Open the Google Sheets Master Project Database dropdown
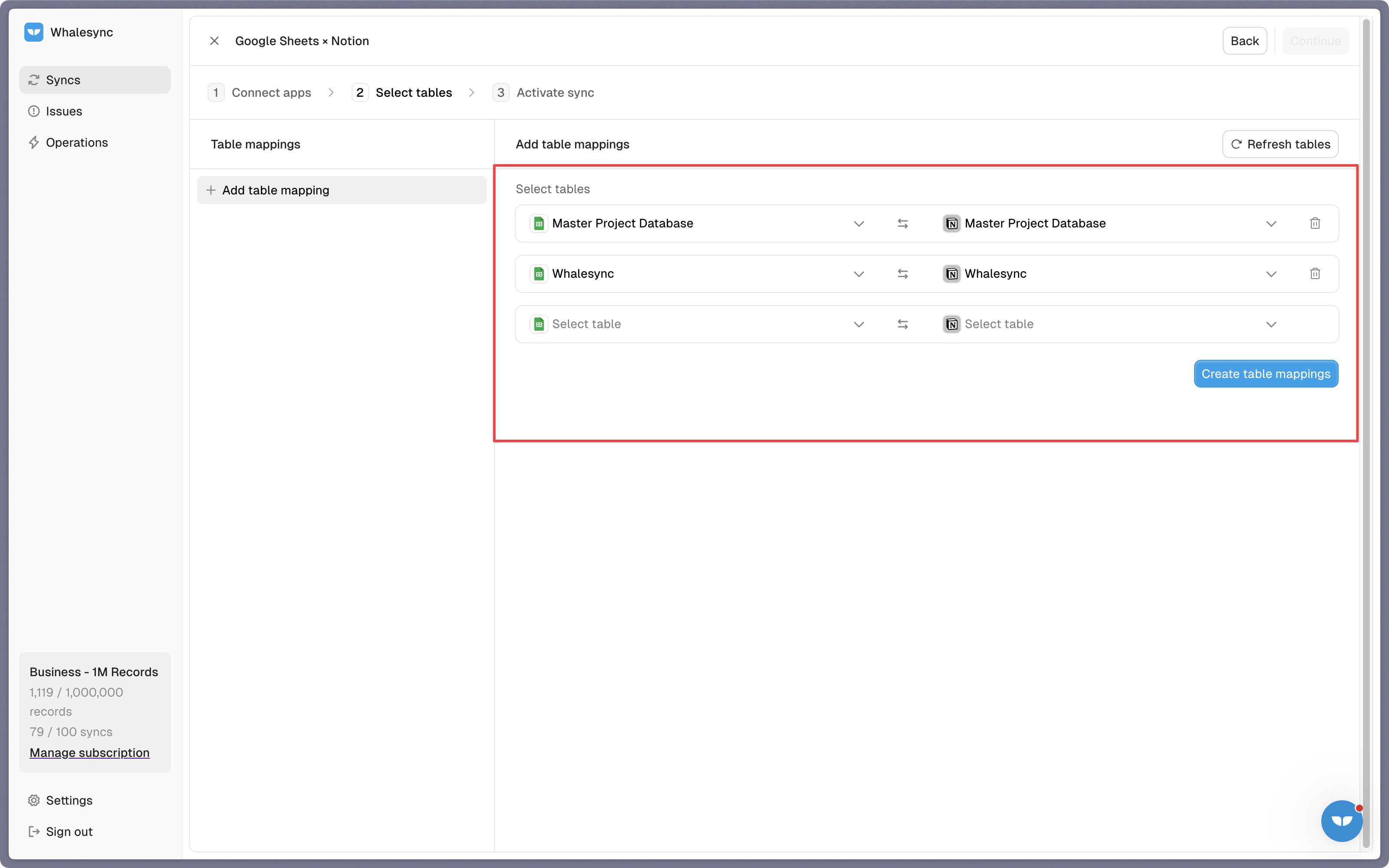The width and height of the screenshot is (1389, 868). click(x=698, y=224)
